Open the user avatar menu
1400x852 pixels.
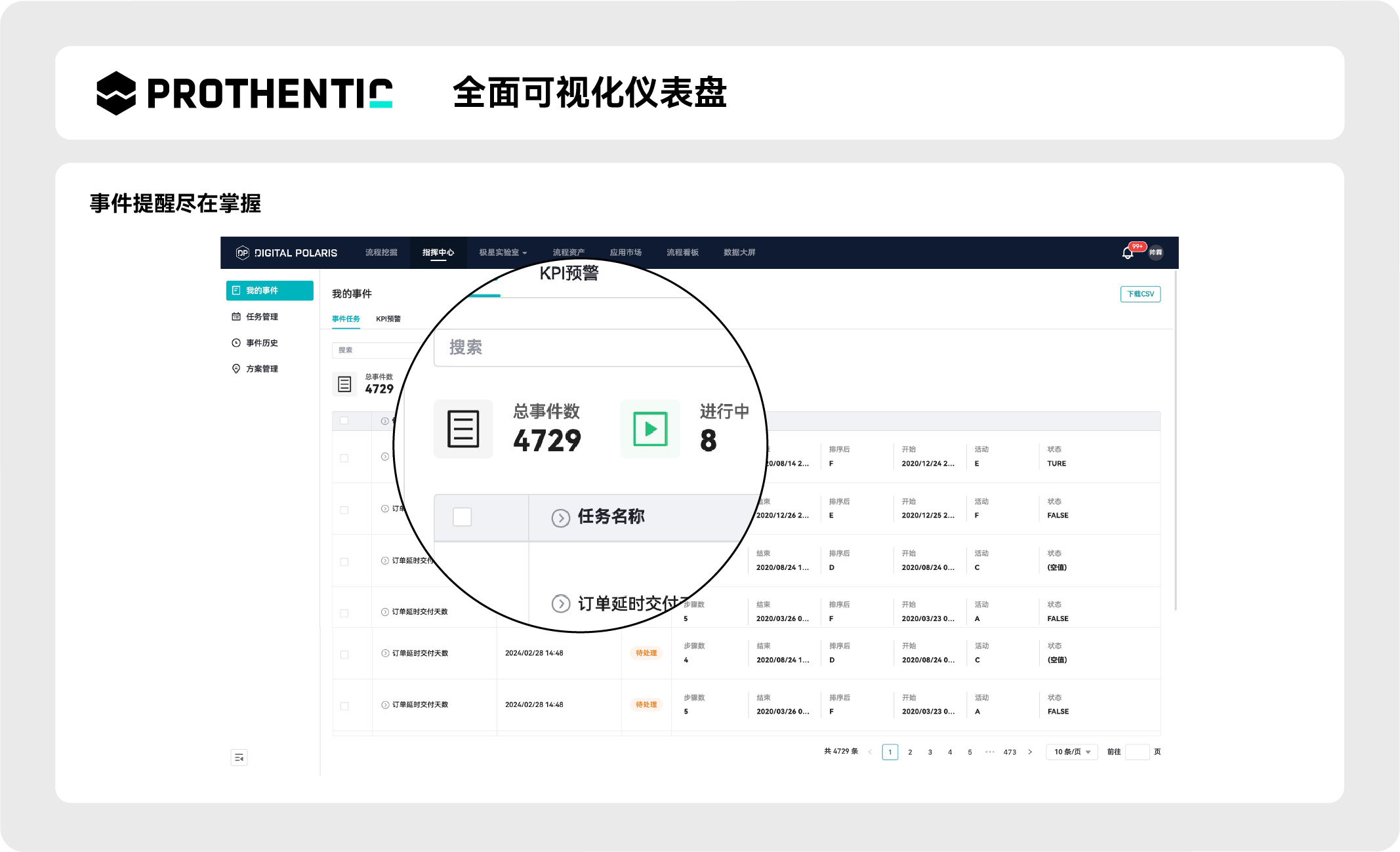click(1155, 253)
